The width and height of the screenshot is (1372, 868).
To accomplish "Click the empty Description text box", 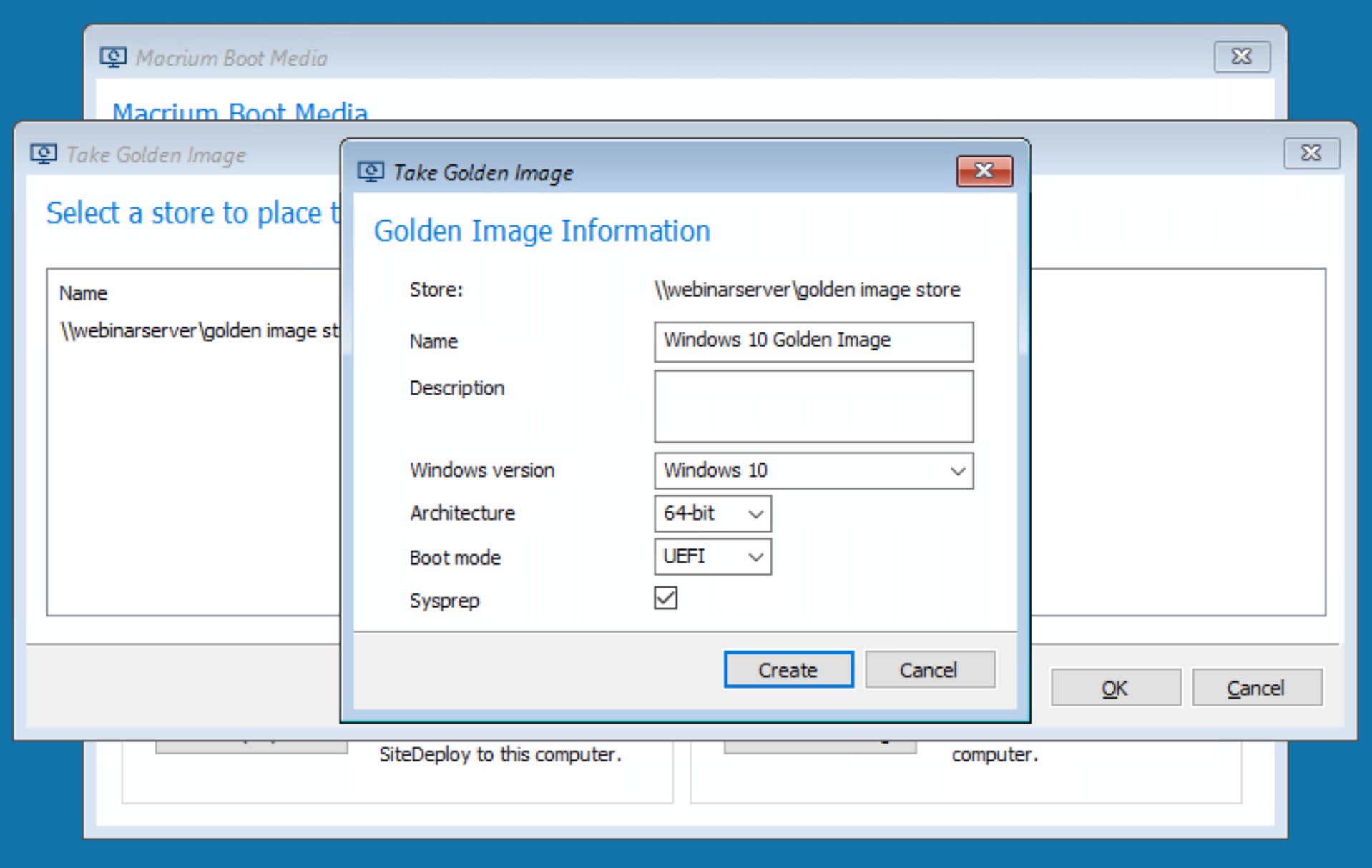I will (813, 406).
